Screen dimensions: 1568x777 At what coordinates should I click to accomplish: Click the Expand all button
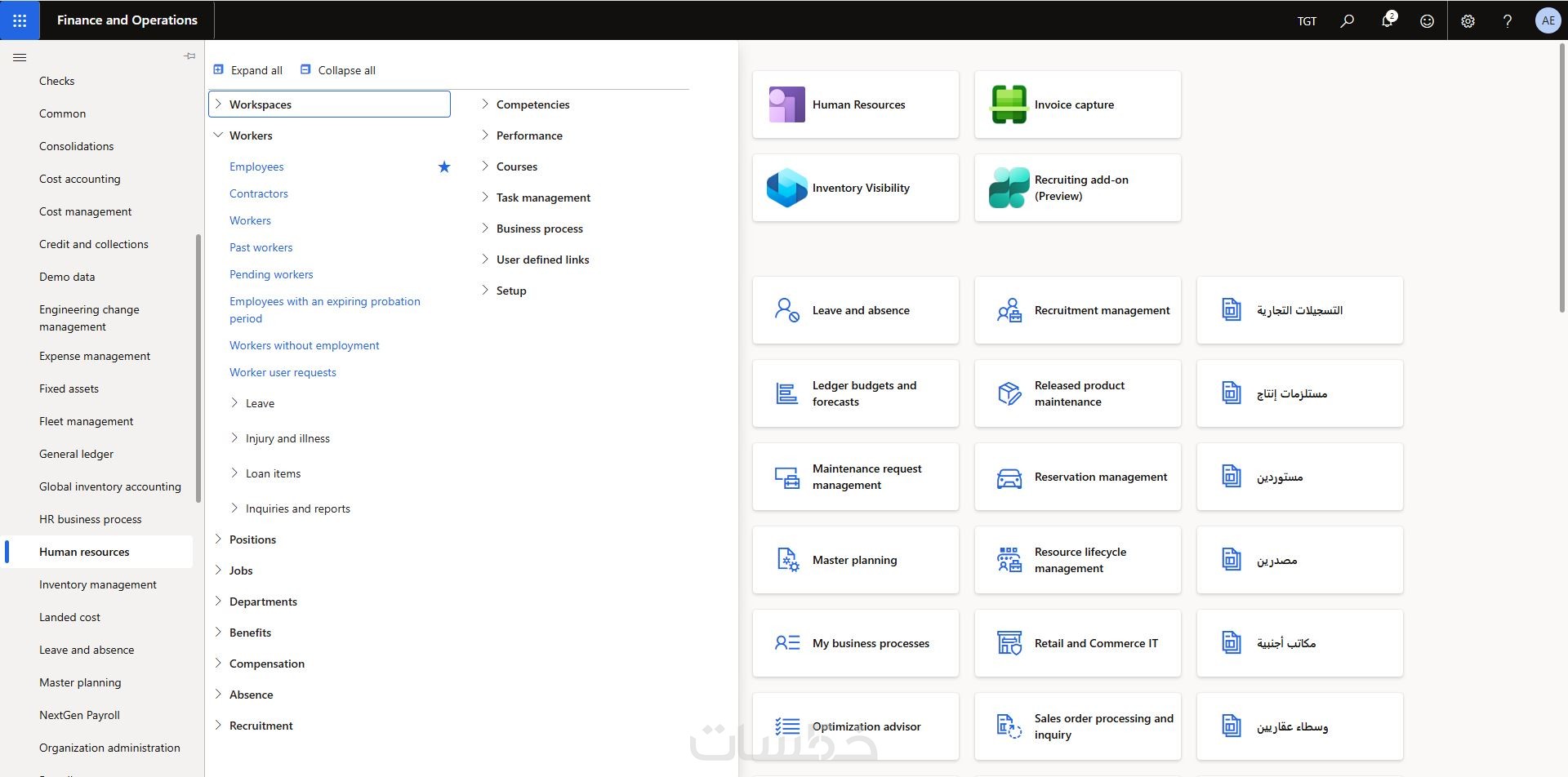click(x=247, y=70)
